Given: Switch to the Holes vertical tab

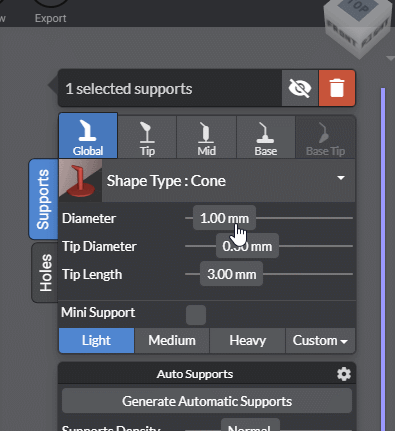Looking at the screenshot, I should (45, 273).
